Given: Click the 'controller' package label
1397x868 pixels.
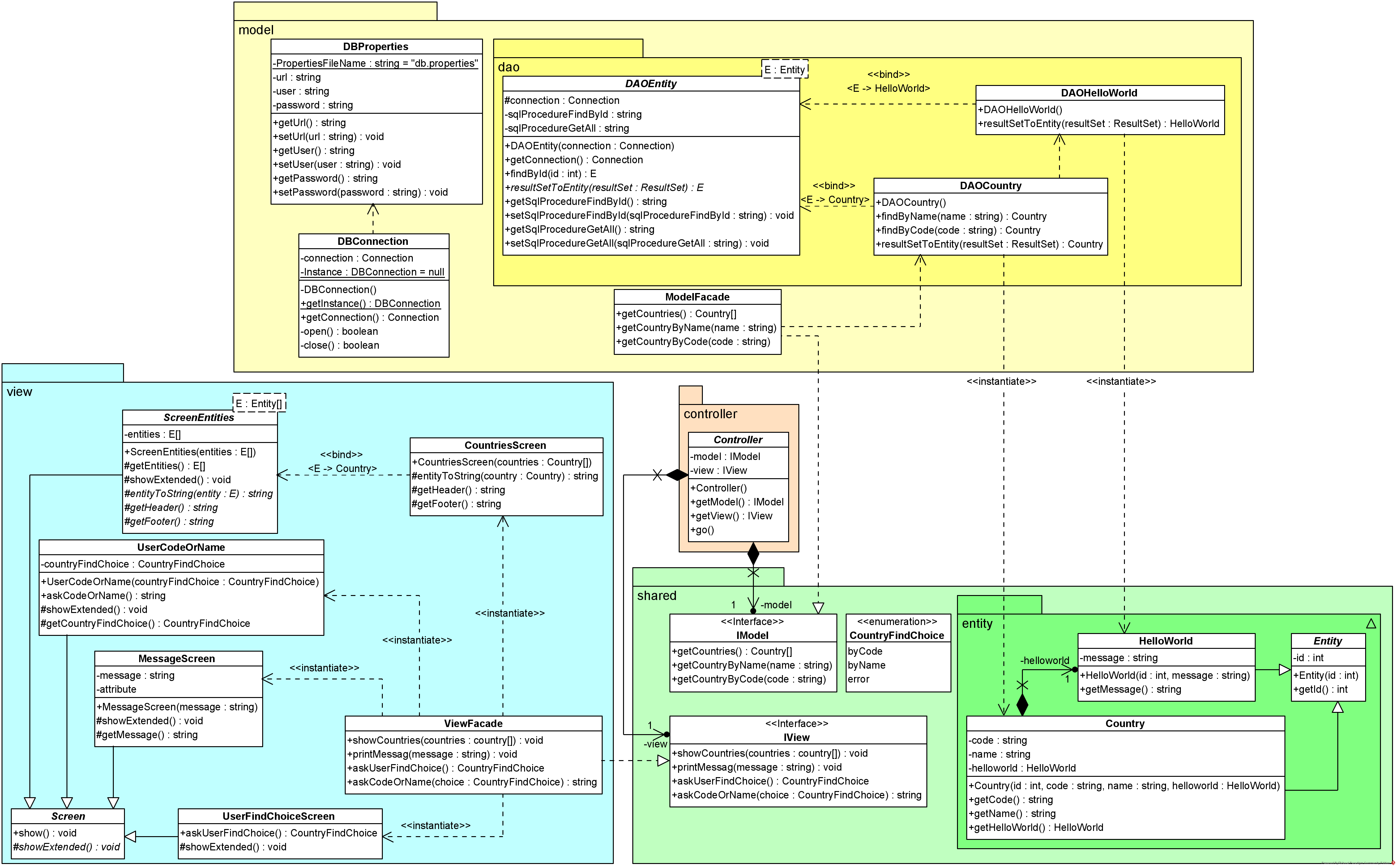Looking at the screenshot, I should click(710, 414).
